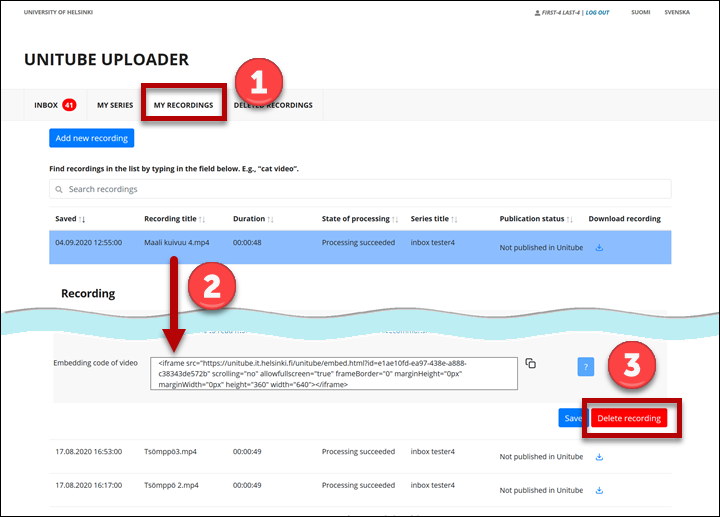Sort by Recording title arrows
The image size is (720, 517).
(x=202, y=219)
